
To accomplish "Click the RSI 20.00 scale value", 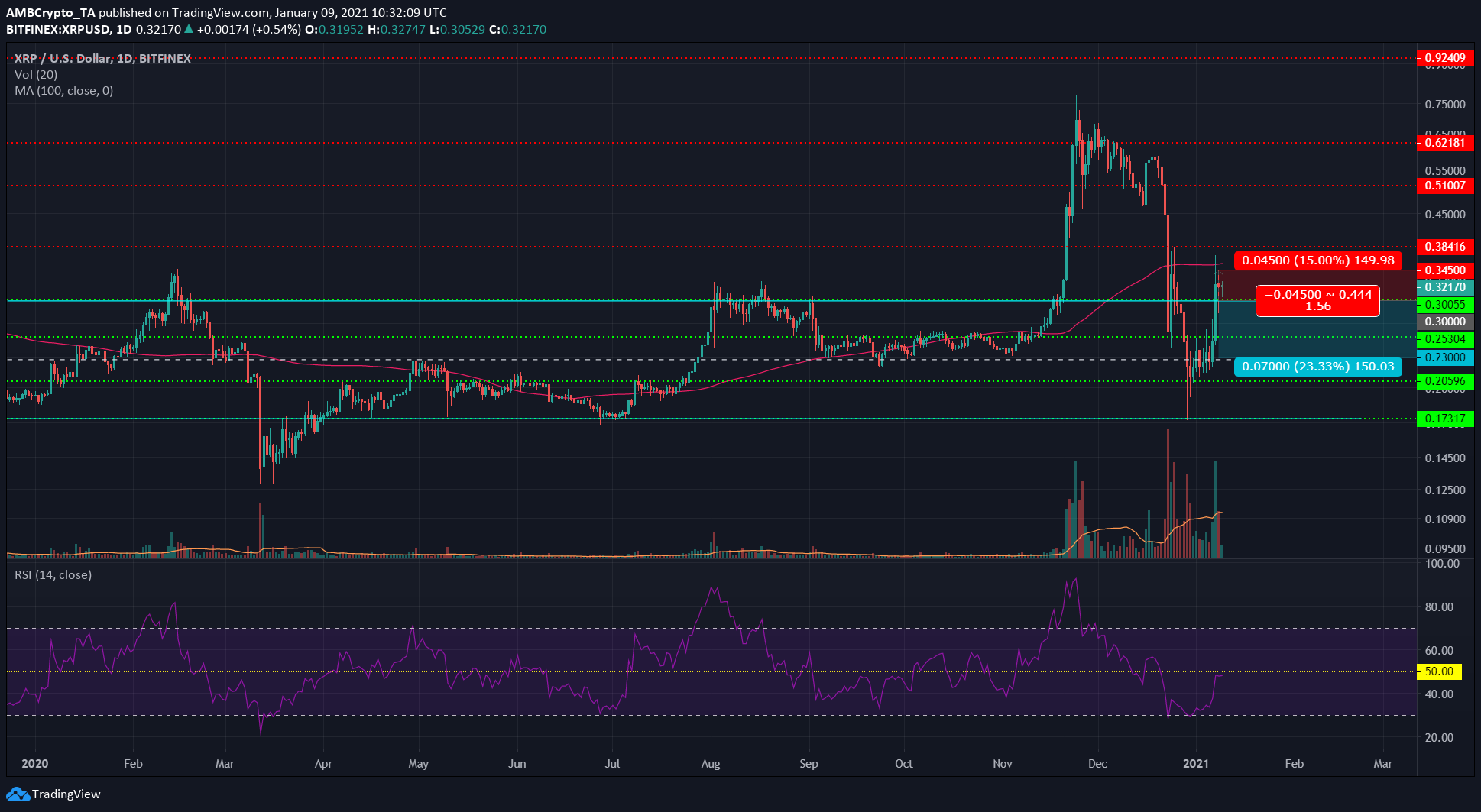I will coord(1439,737).
